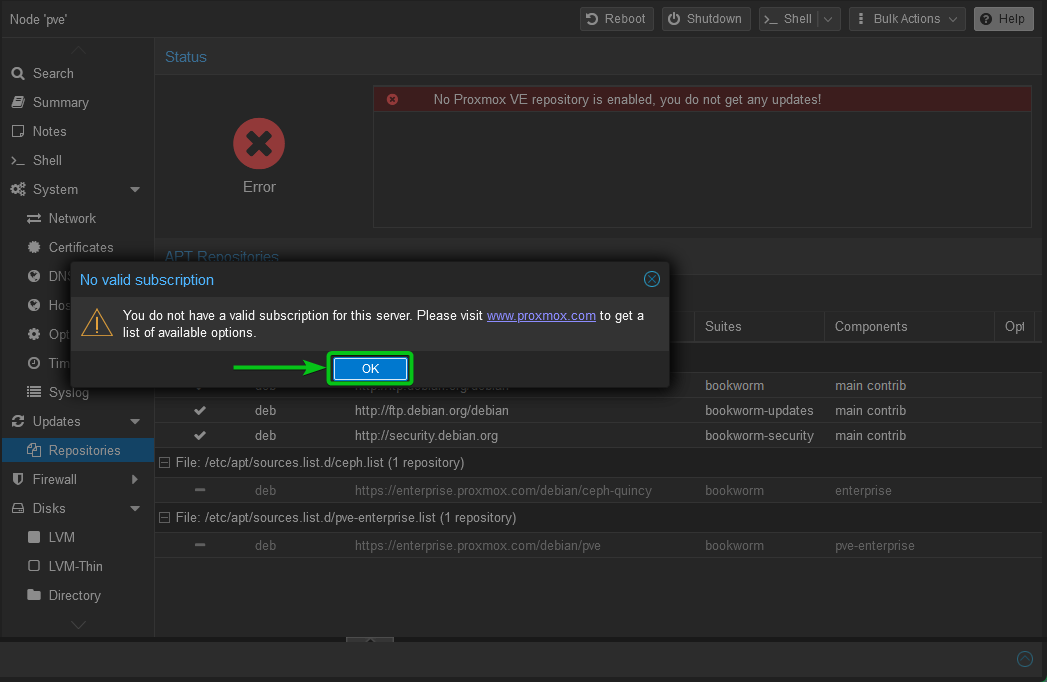Image resolution: width=1047 pixels, height=682 pixels.
Task: Open the www.proxmox.com link
Action: 541,315
